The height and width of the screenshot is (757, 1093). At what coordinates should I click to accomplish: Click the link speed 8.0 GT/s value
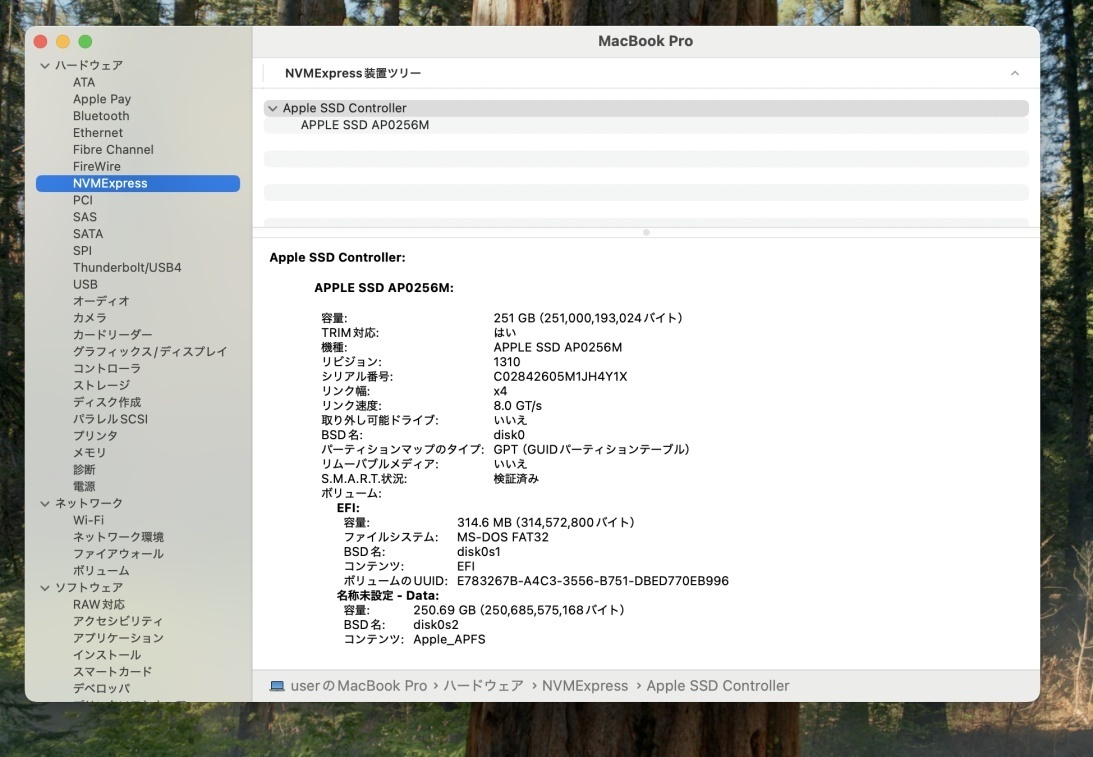coord(517,406)
